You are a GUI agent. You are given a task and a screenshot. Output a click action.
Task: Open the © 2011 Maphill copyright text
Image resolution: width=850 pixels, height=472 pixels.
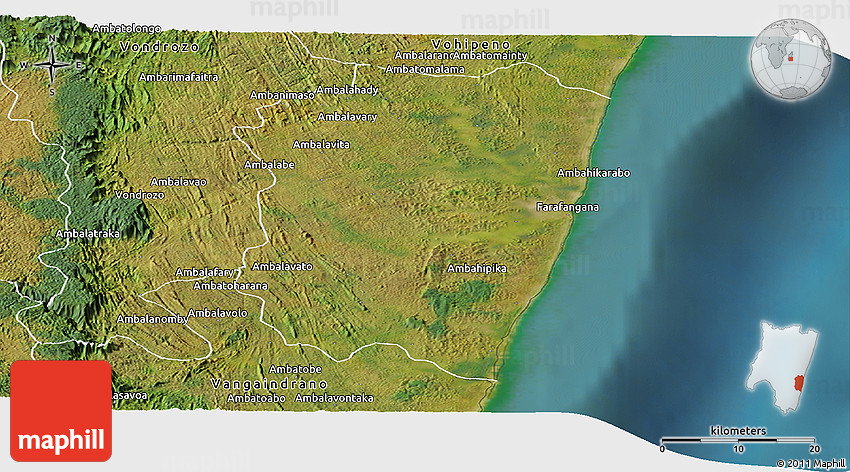[x=811, y=463]
